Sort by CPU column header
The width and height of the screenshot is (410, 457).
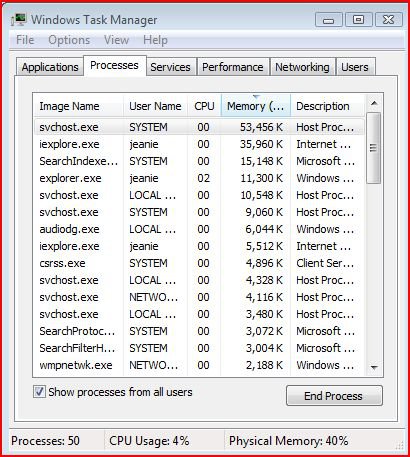pyautogui.click(x=204, y=106)
